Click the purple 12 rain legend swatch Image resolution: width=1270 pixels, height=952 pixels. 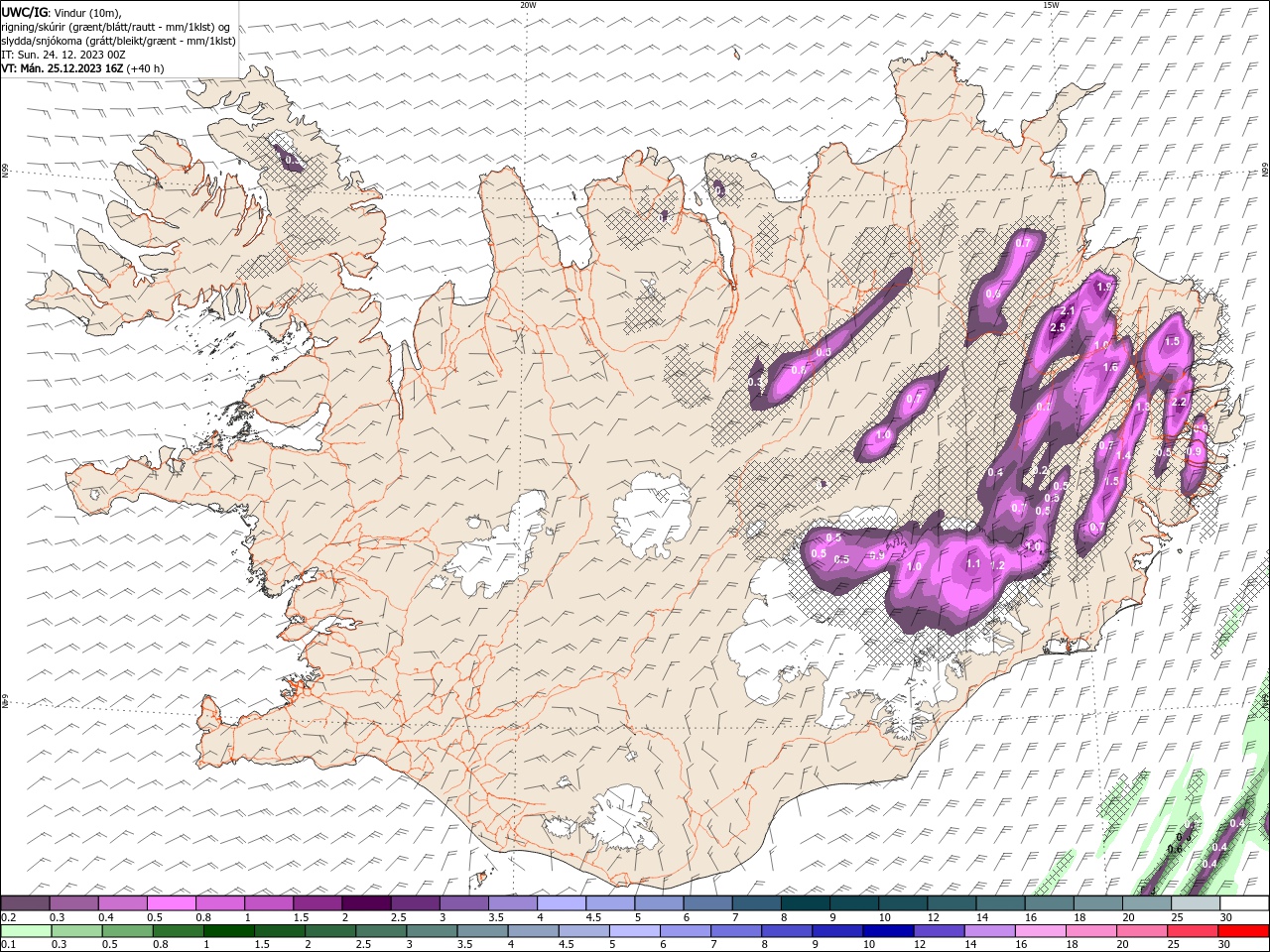pos(938,931)
